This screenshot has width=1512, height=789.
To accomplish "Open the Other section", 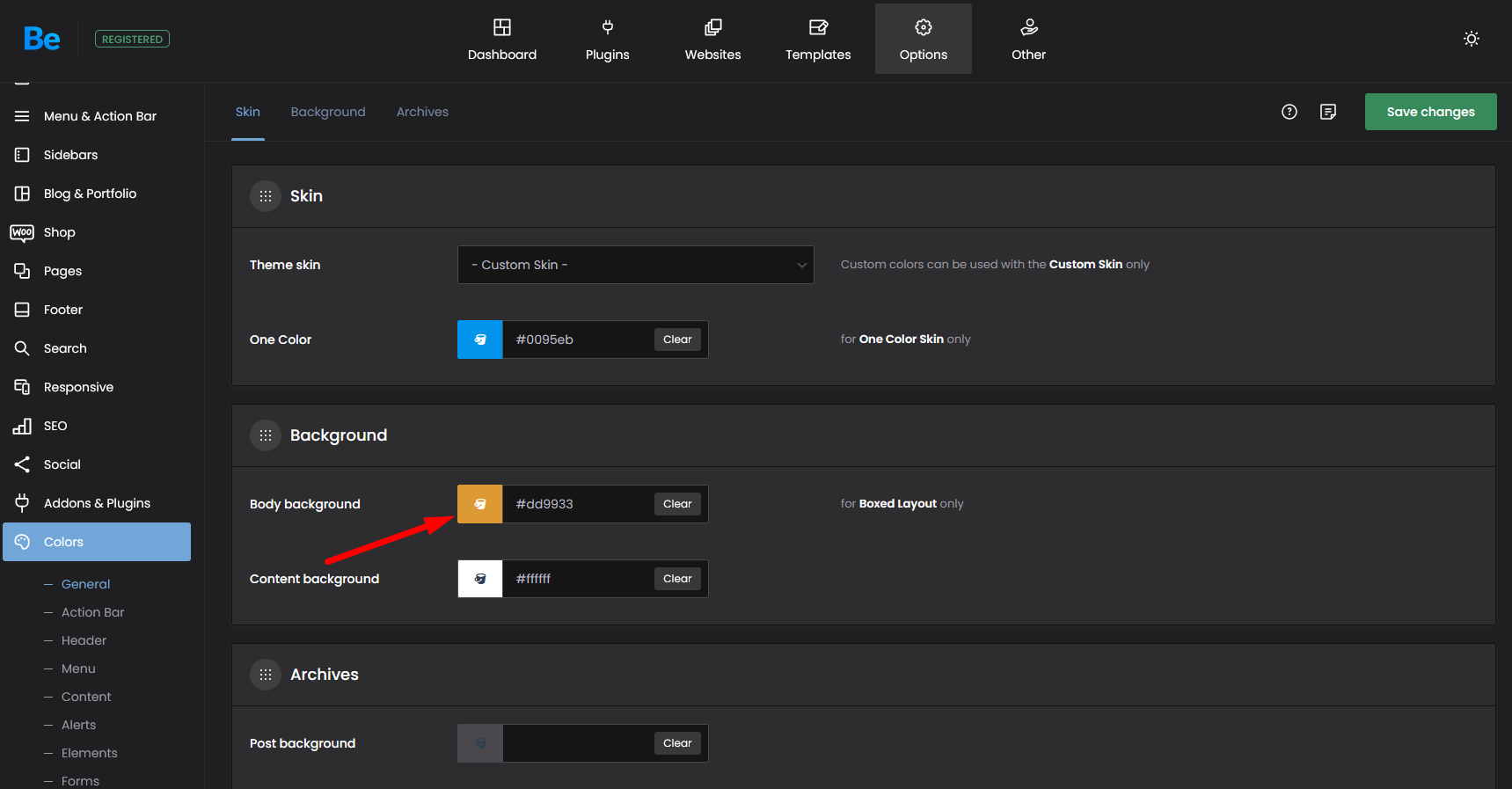I will pos(1028,40).
